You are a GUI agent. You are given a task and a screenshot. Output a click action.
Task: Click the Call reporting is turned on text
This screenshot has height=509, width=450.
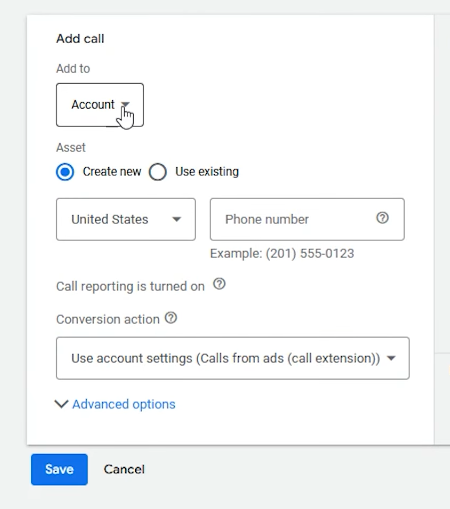(130, 286)
